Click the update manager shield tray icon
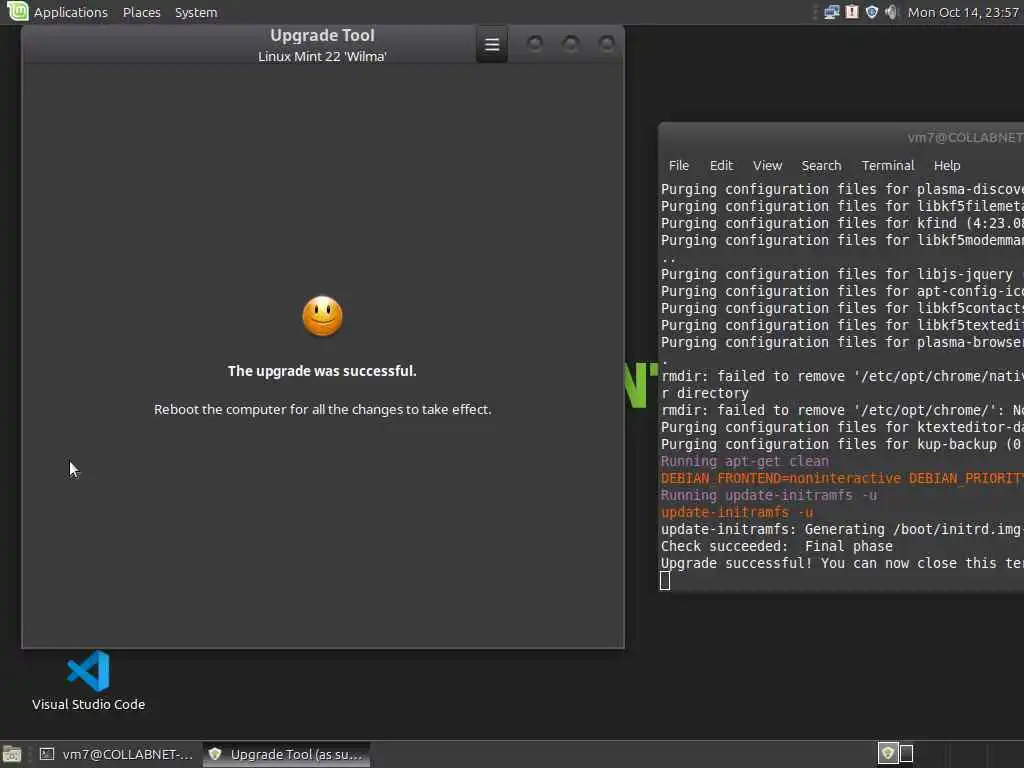This screenshot has width=1024, height=768. (x=871, y=12)
